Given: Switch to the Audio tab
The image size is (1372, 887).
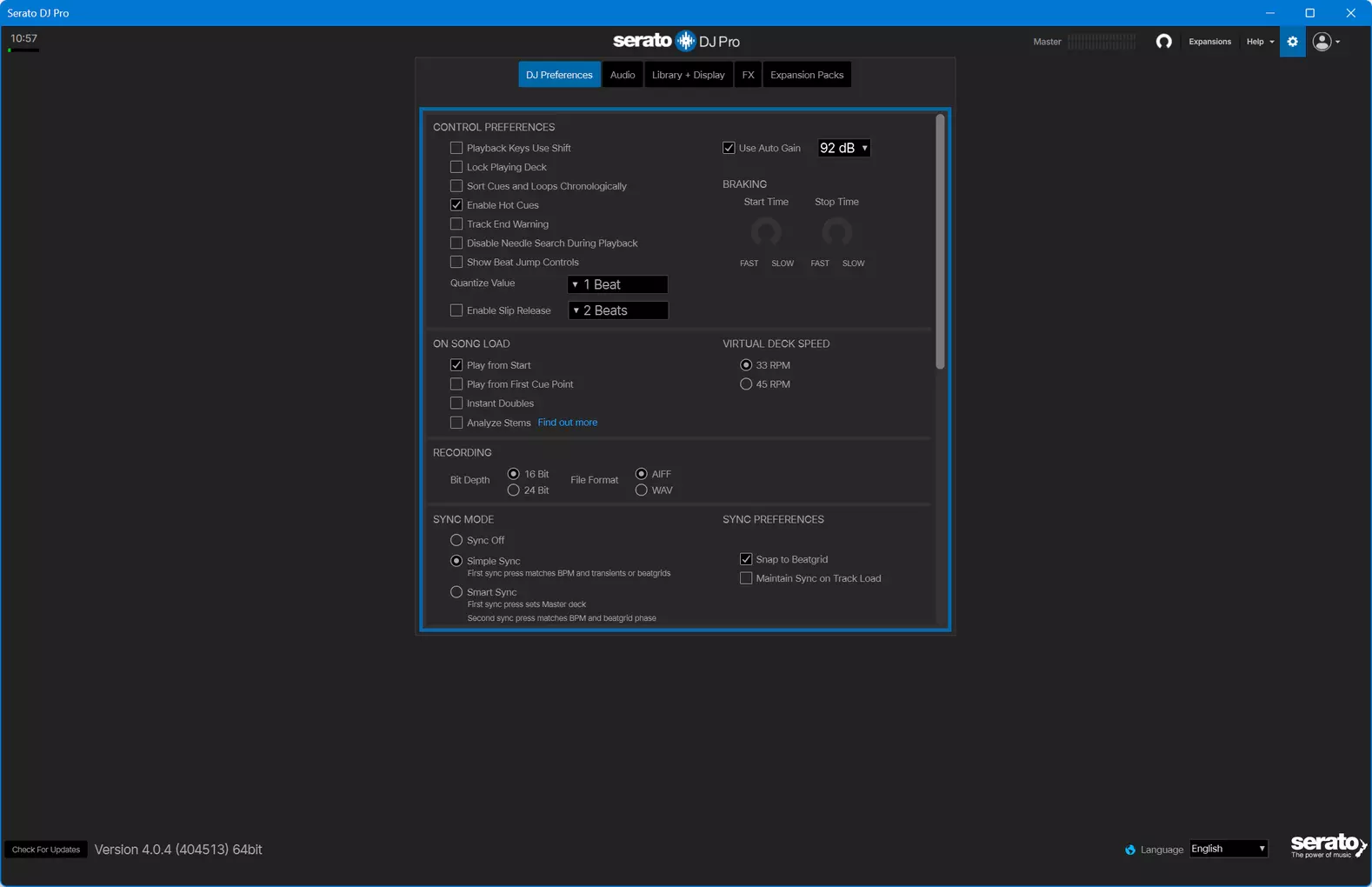Looking at the screenshot, I should point(623,75).
